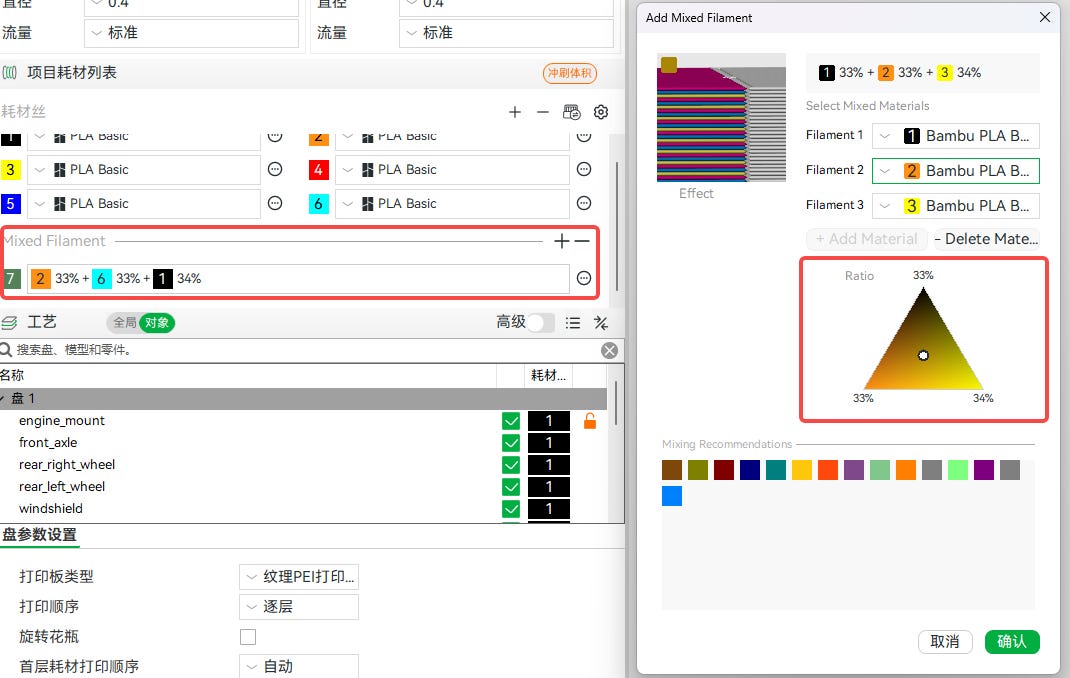Click filament number for front_axle
The width and height of the screenshot is (1070, 678).
point(549,443)
